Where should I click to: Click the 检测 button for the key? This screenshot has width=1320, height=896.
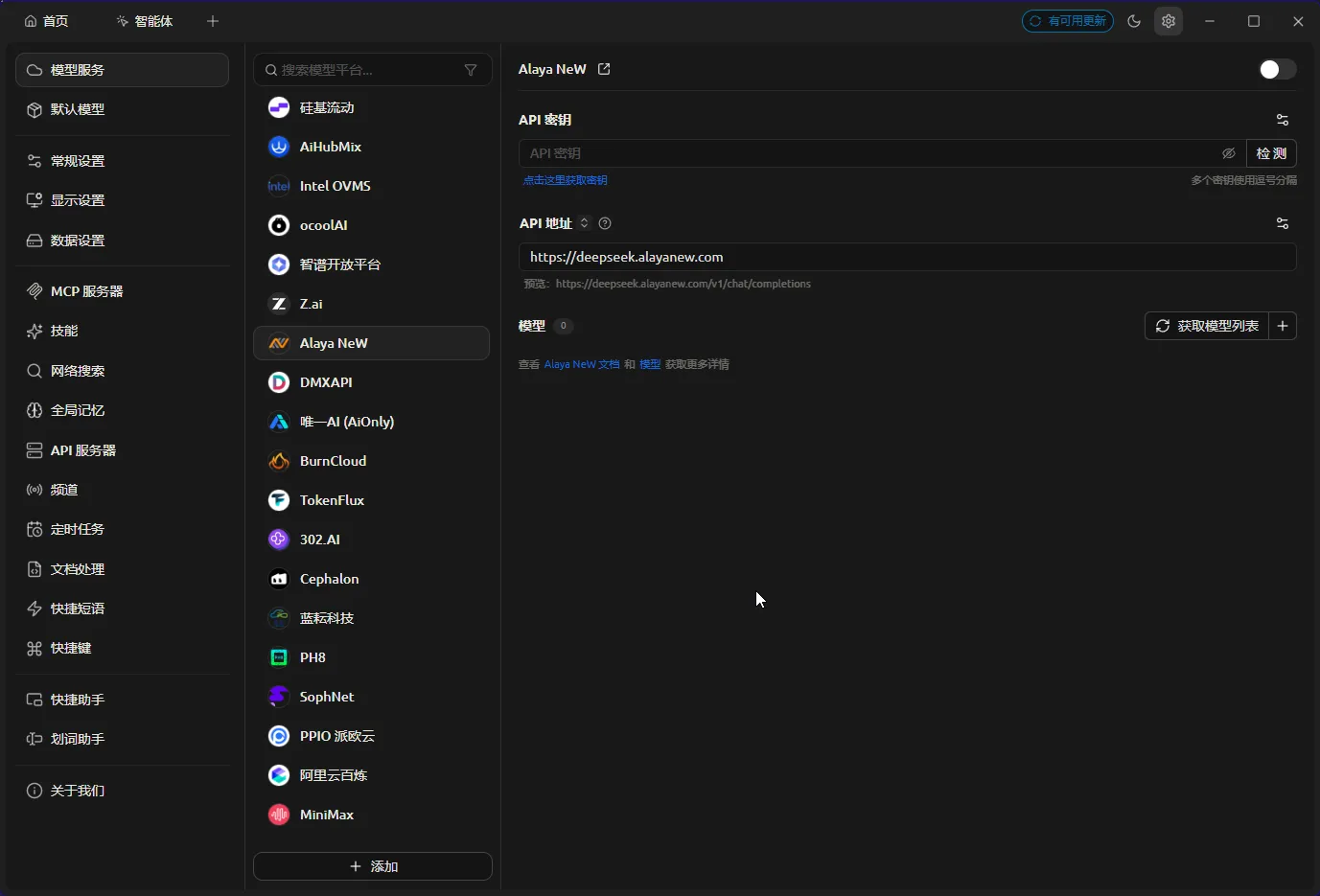1271,153
